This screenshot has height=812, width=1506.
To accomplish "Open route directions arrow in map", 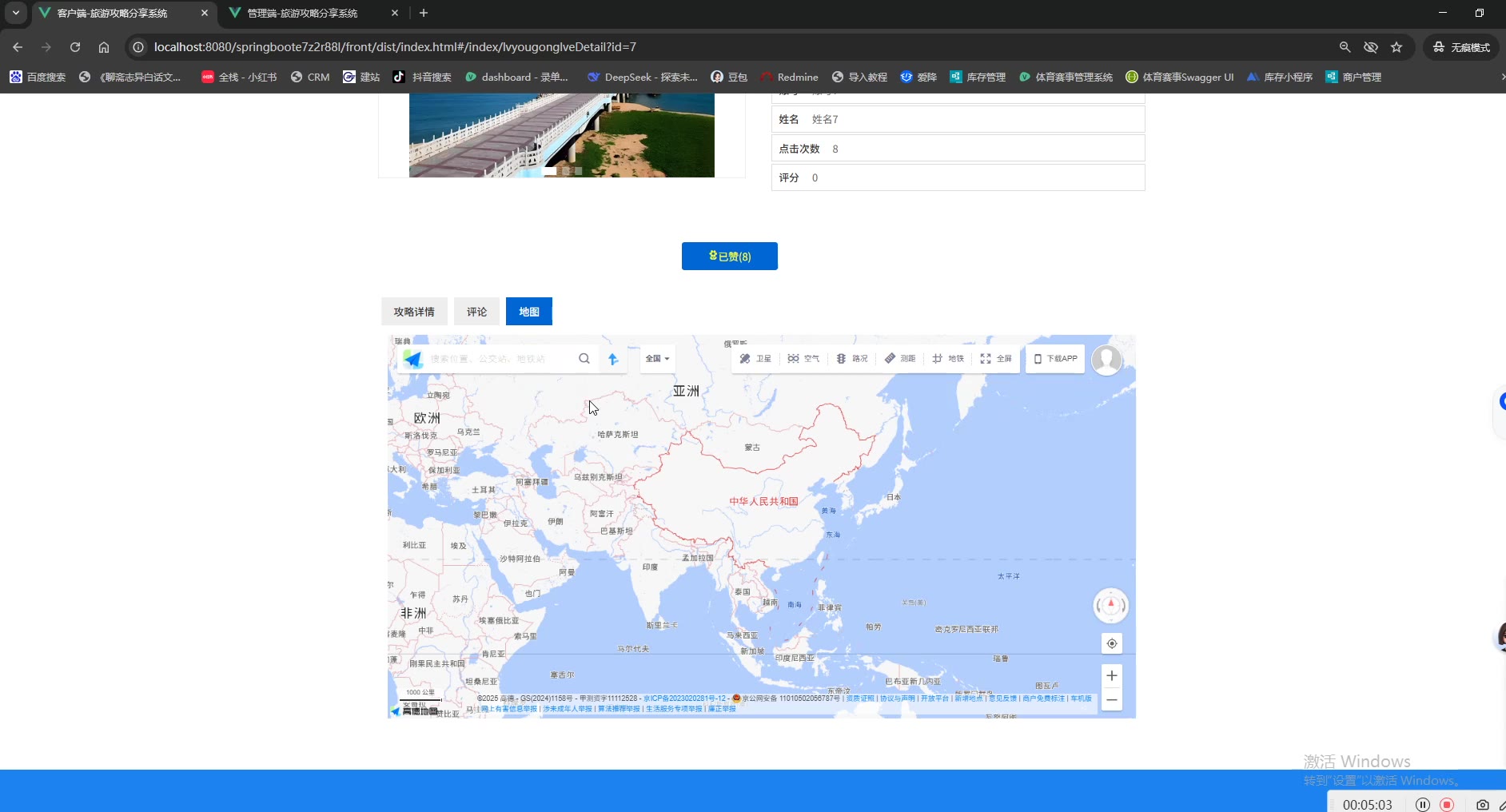I will tap(613, 359).
